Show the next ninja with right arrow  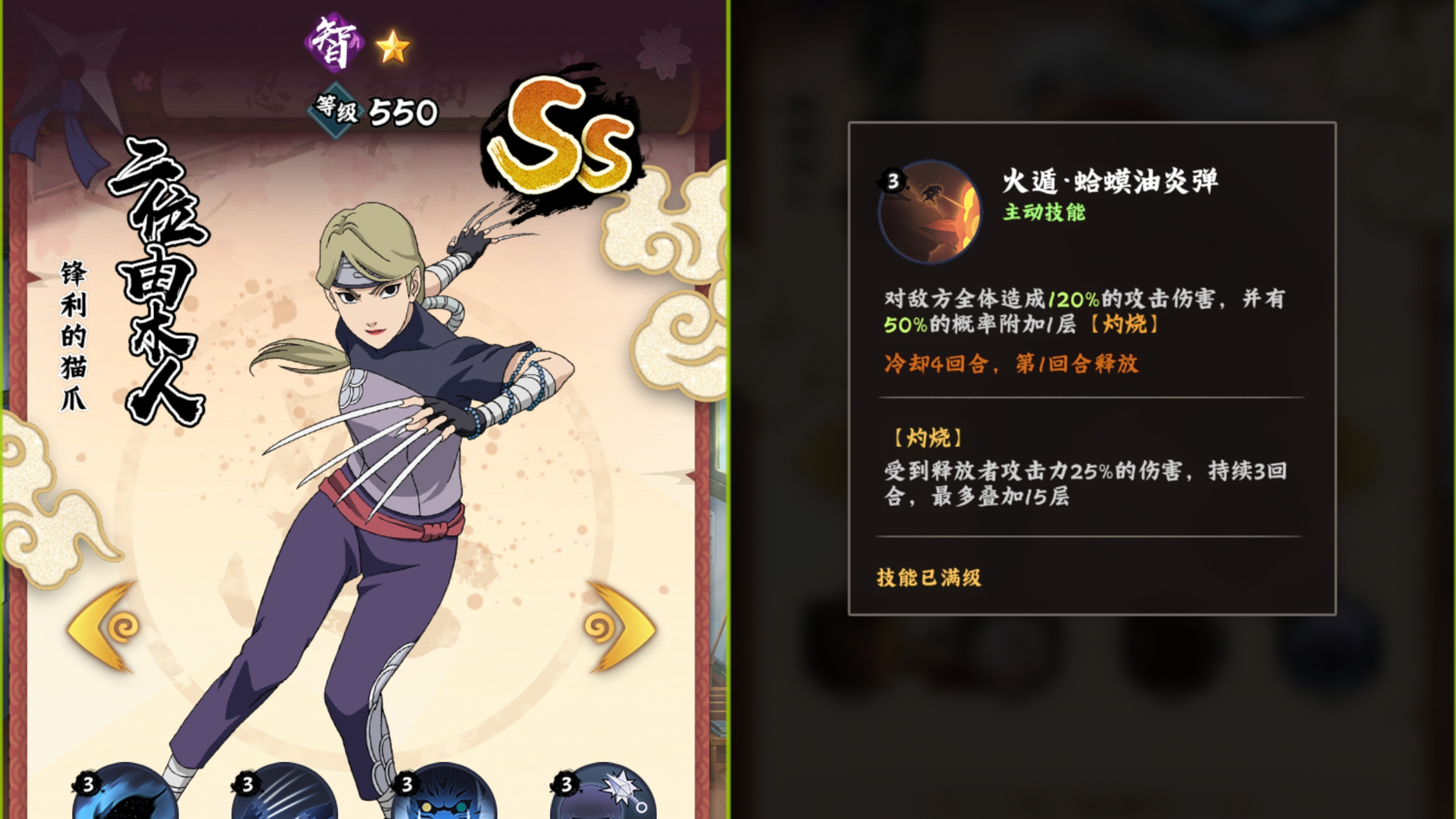tap(621, 626)
